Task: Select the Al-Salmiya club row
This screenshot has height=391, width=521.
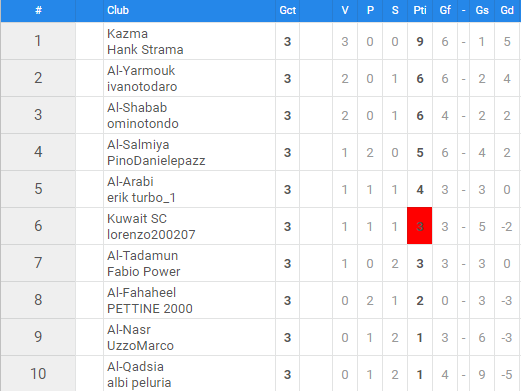Action: (x=261, y=152)
